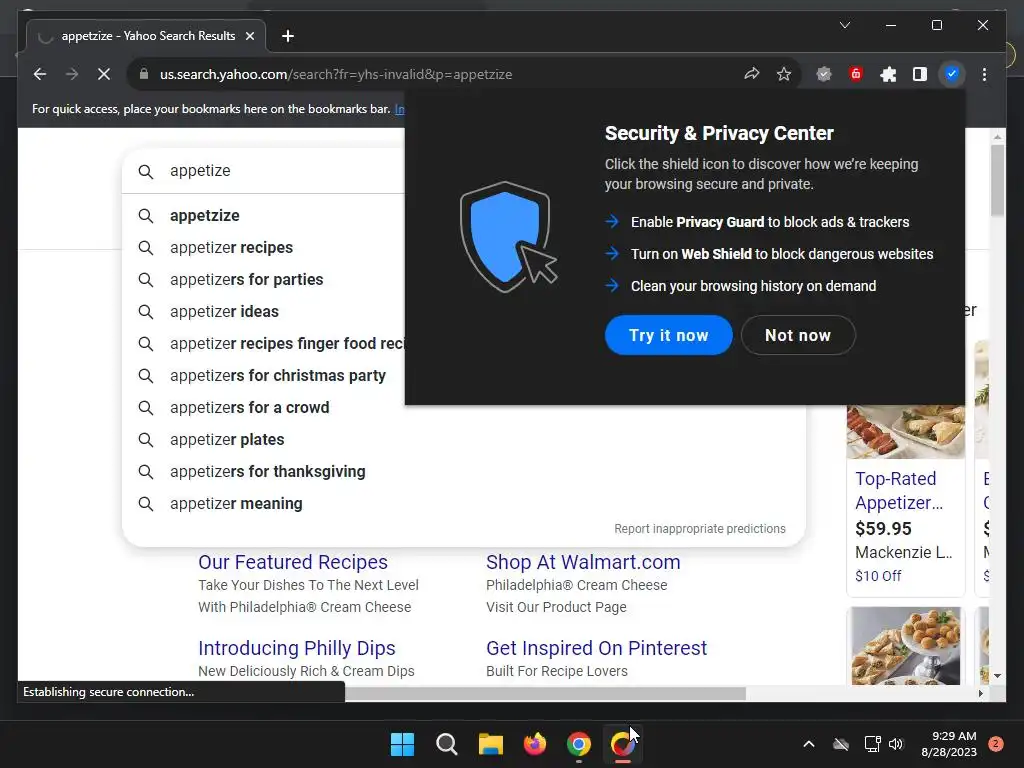Viewport: 1024px width, 768px height.
Task: Click the active browser icon beside Chrome in taskbar
Action: (622, 744)
